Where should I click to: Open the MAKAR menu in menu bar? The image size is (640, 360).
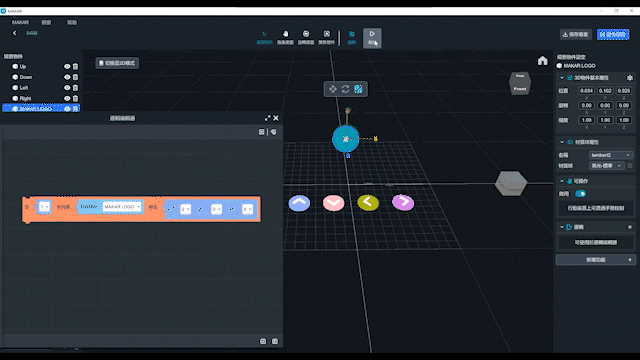(x=20, y=22)
